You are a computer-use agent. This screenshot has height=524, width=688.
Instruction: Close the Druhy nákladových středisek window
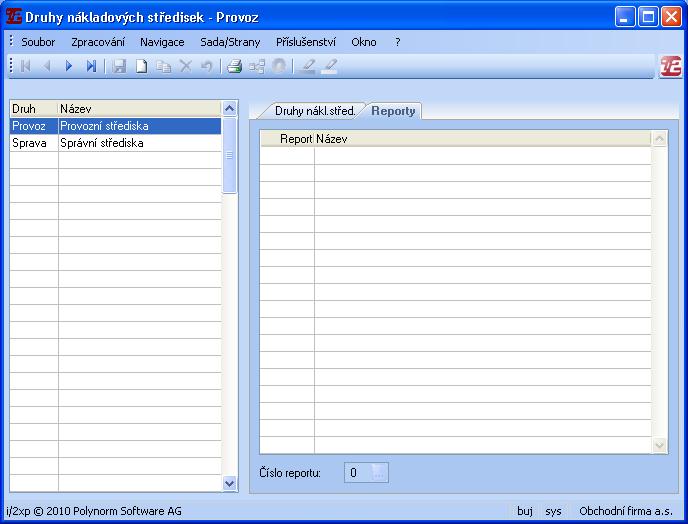pyautogui.click(x=671, y=17)
